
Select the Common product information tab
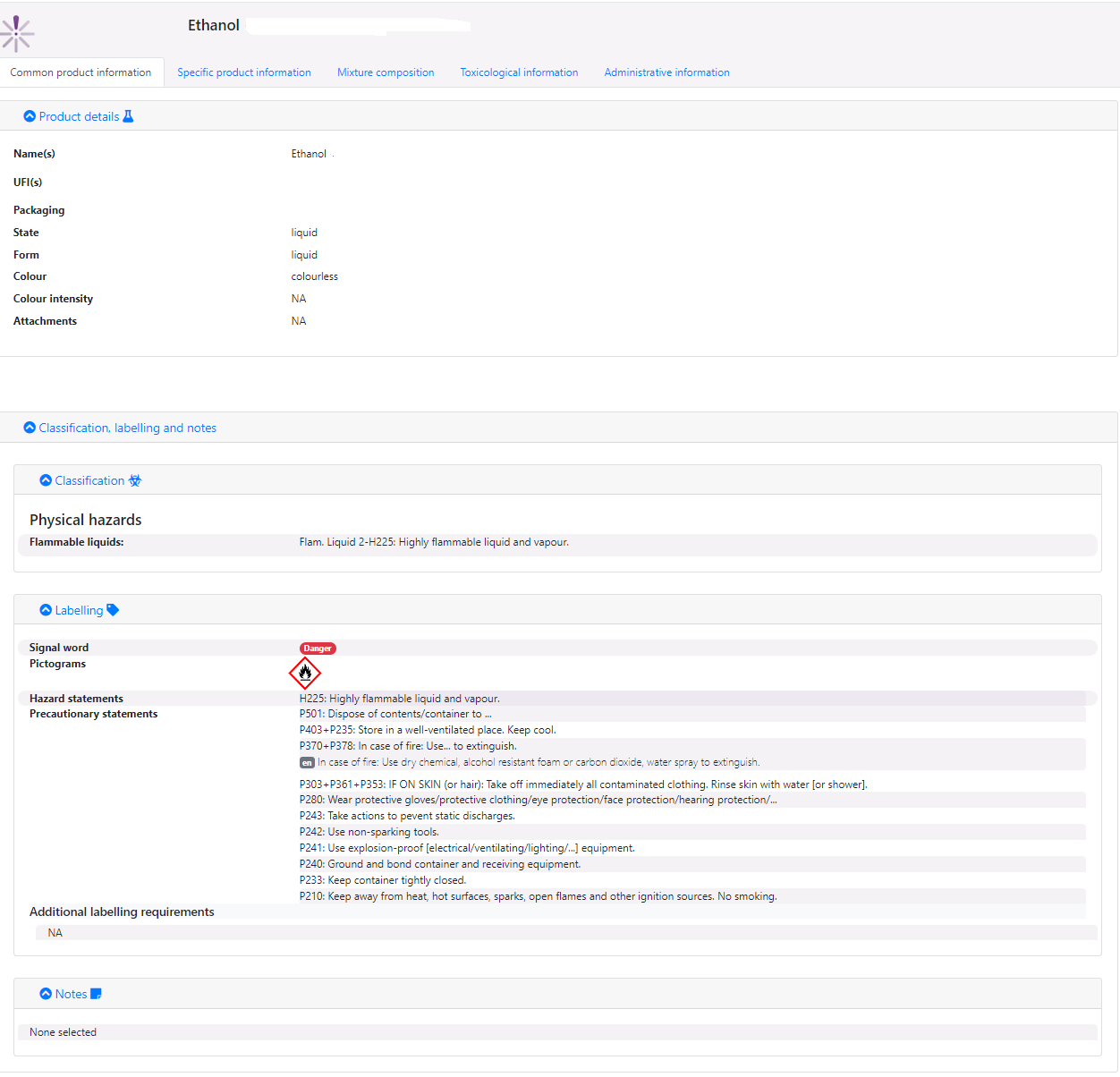point(81,72)
